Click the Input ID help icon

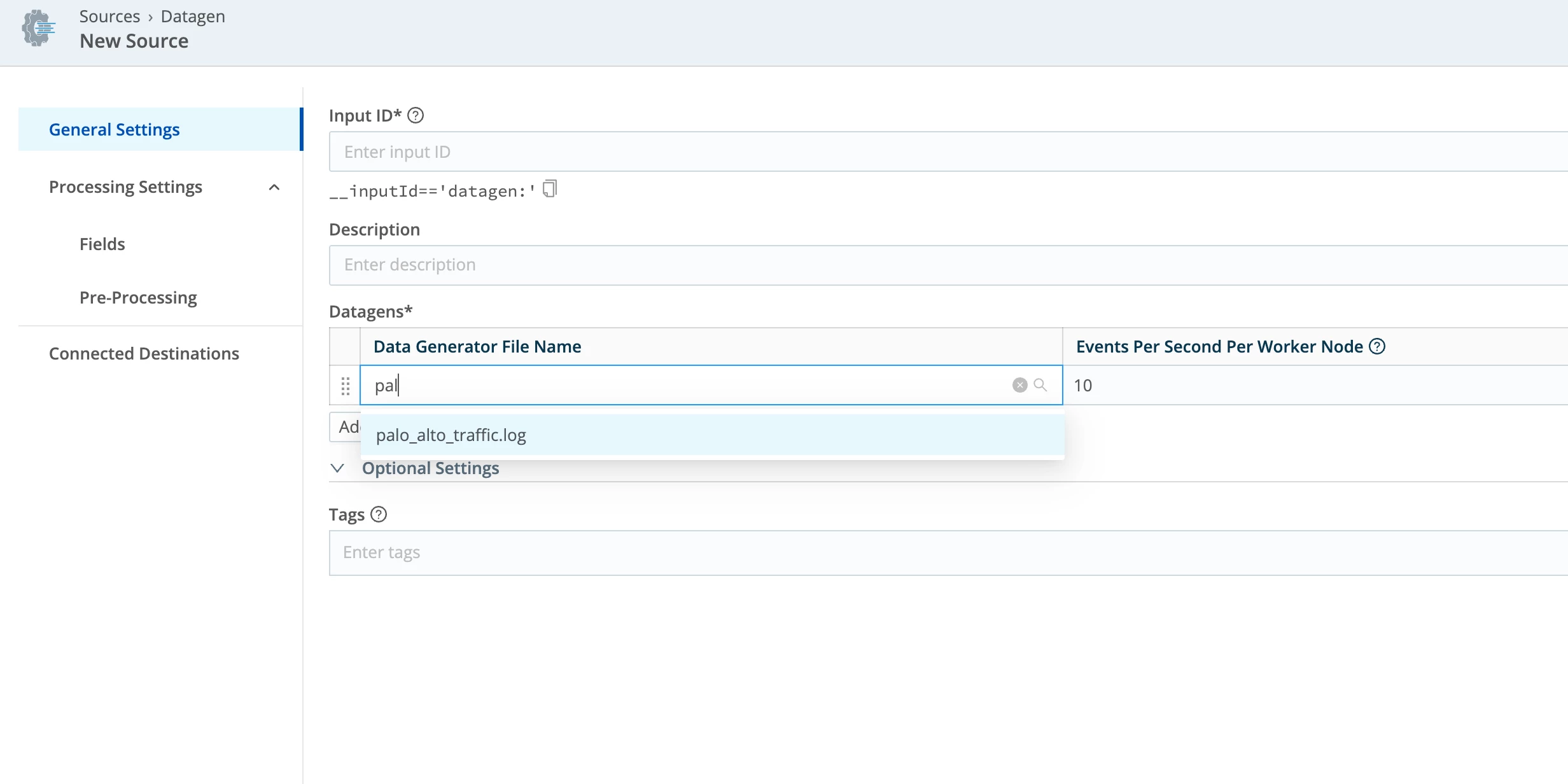(416, 115)
